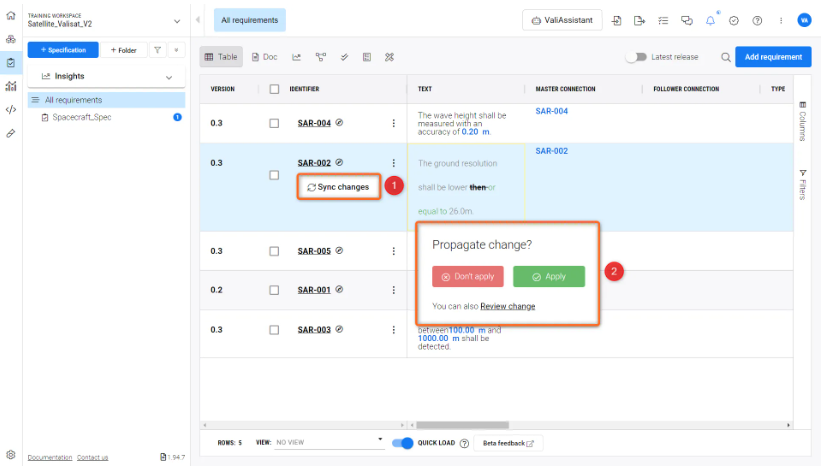Open the top bar three-dot menu
The height and width of the screenshot is (476, 822).
pos(781,20)
